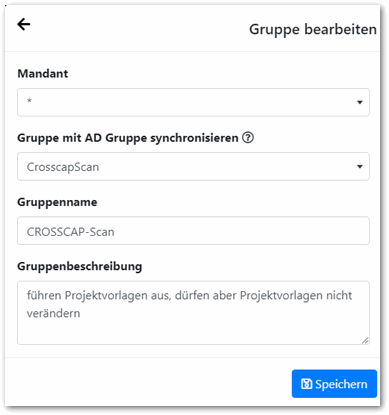Open the AD sync help question mark
This screenshot has height=415, width=389.
point(248,137)
